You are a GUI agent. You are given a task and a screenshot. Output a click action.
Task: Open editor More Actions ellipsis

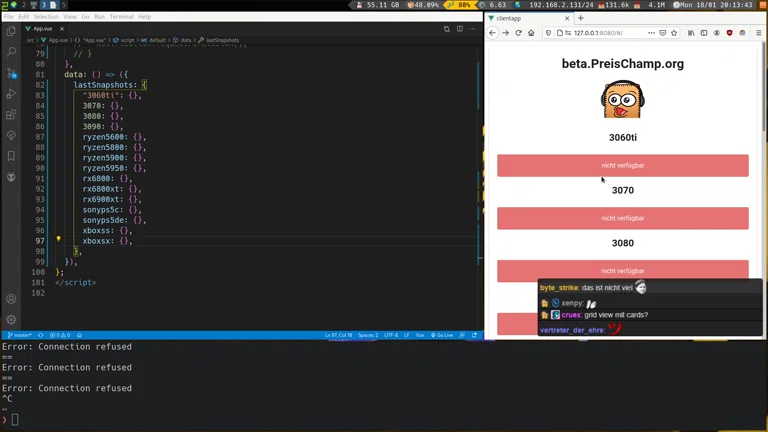coord(472,29)
